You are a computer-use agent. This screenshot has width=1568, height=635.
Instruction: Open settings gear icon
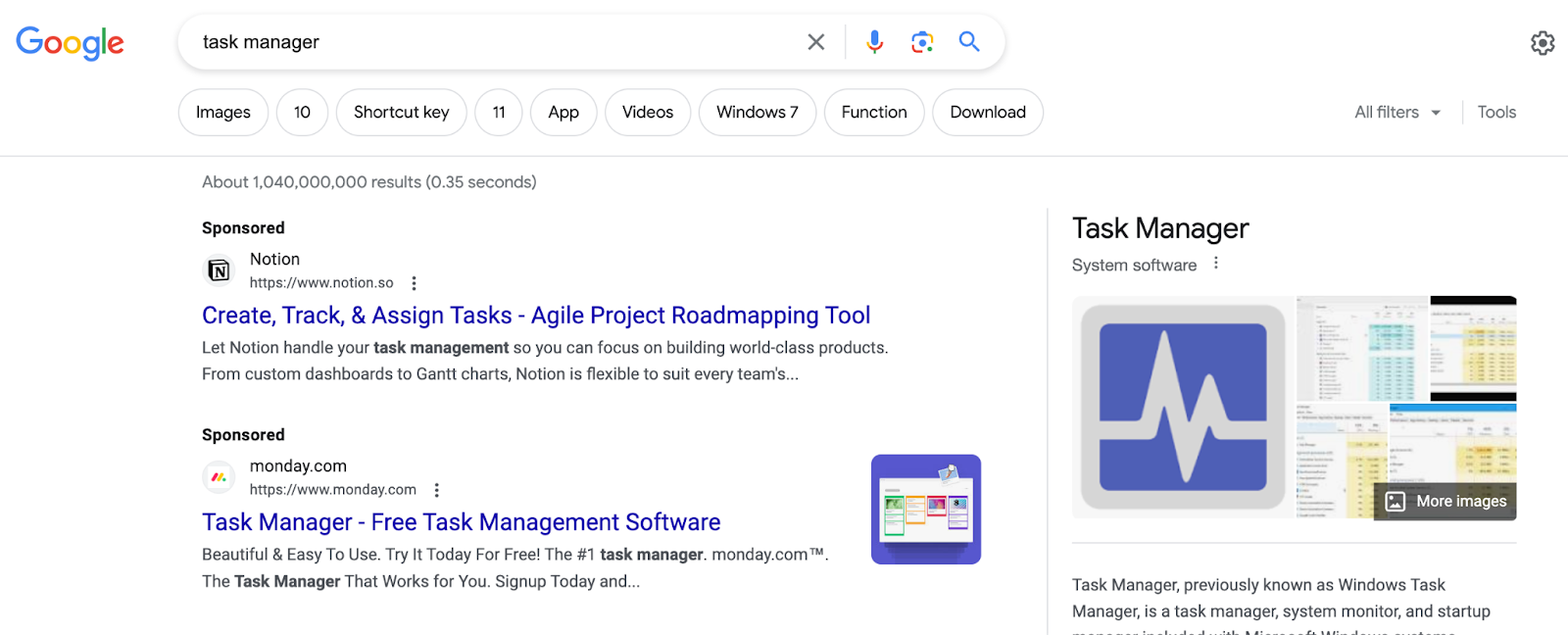(x=1543, y=43)
